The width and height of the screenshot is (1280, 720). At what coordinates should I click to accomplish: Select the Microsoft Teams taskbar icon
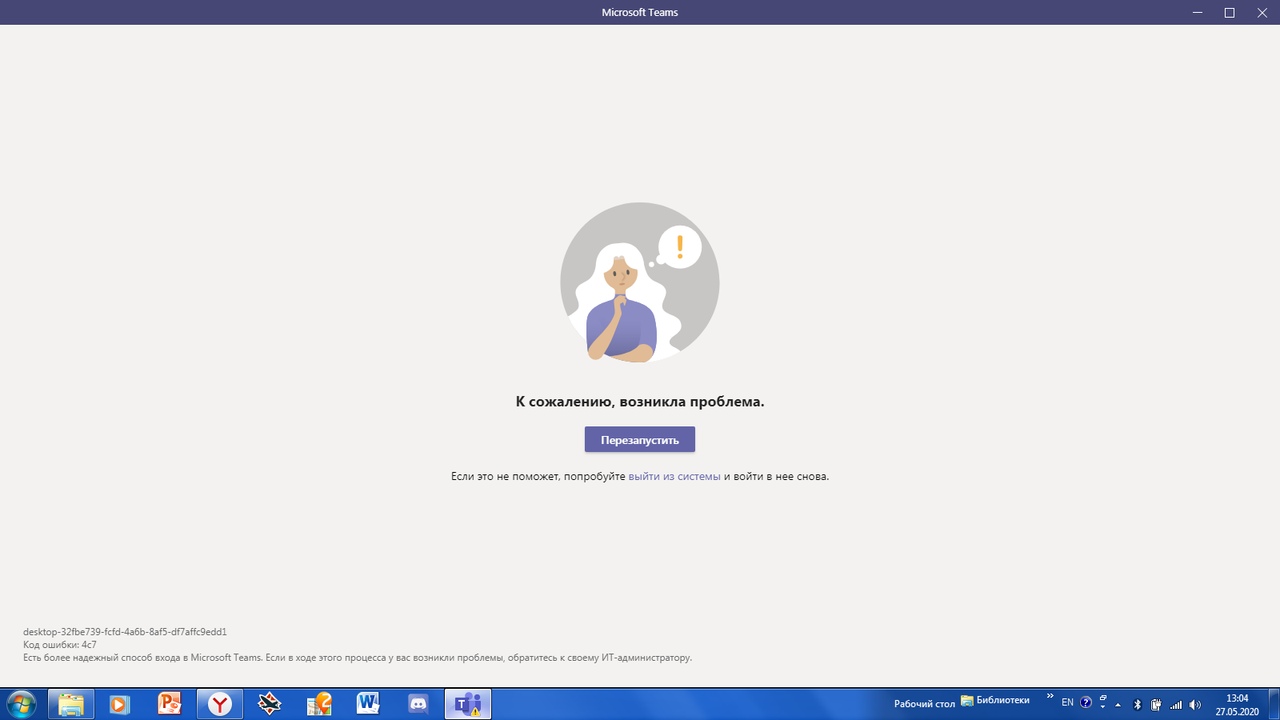tap(468, 704)
